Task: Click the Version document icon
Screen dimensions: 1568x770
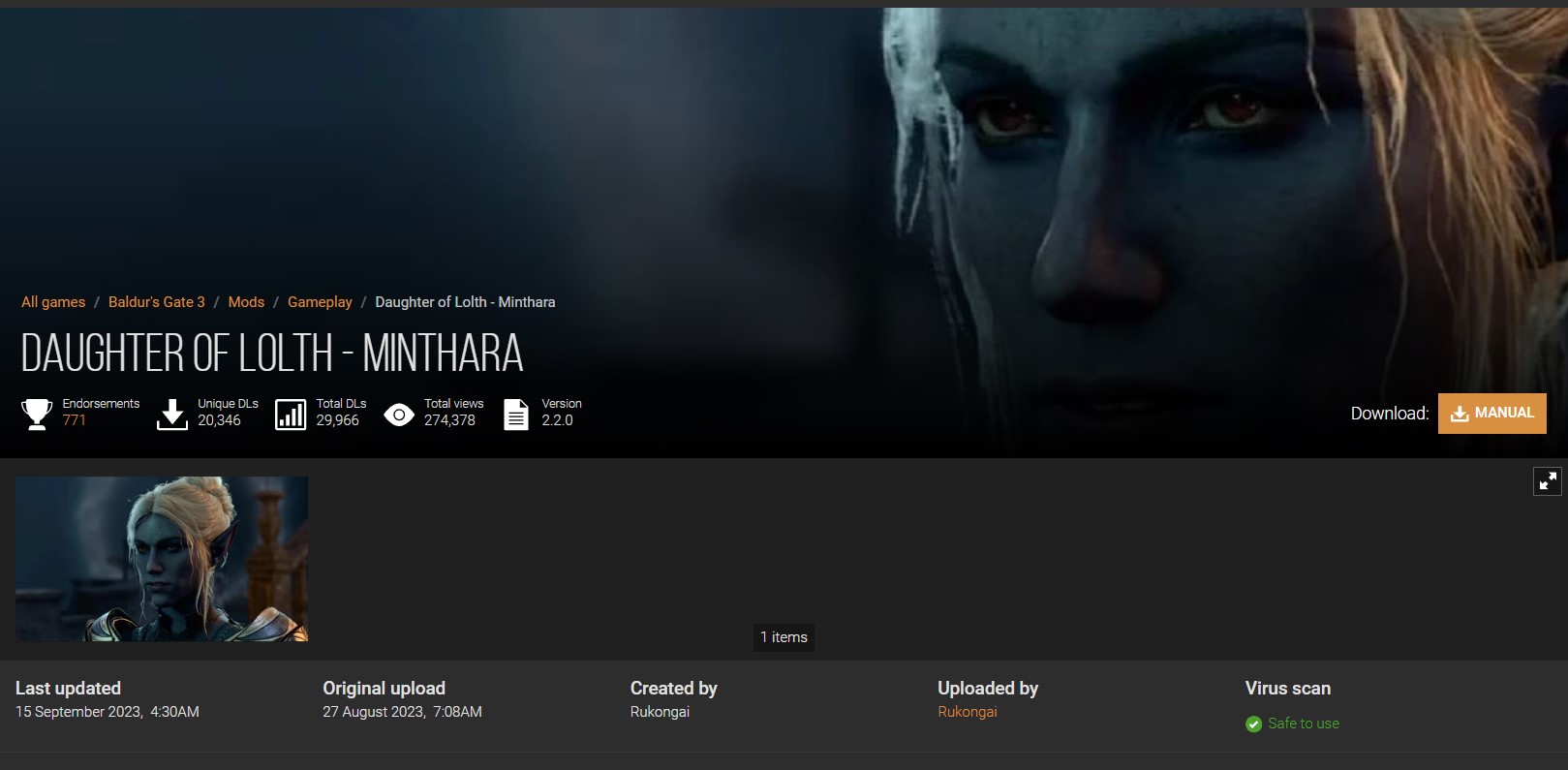Action: 516,414
